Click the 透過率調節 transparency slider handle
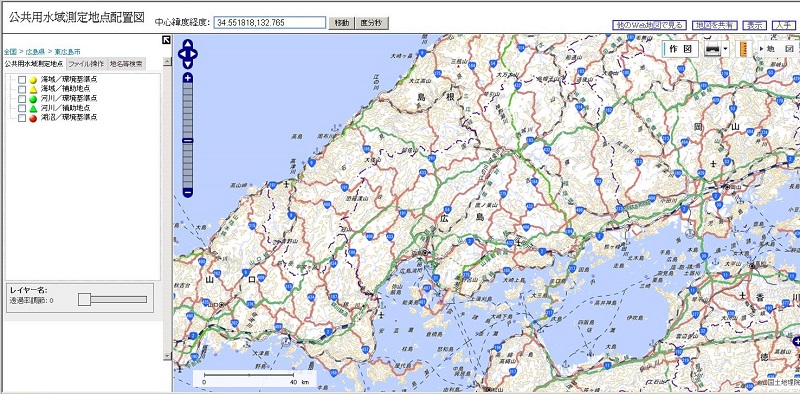This screenshot has width=800, height=394. [x=84, y=300]
